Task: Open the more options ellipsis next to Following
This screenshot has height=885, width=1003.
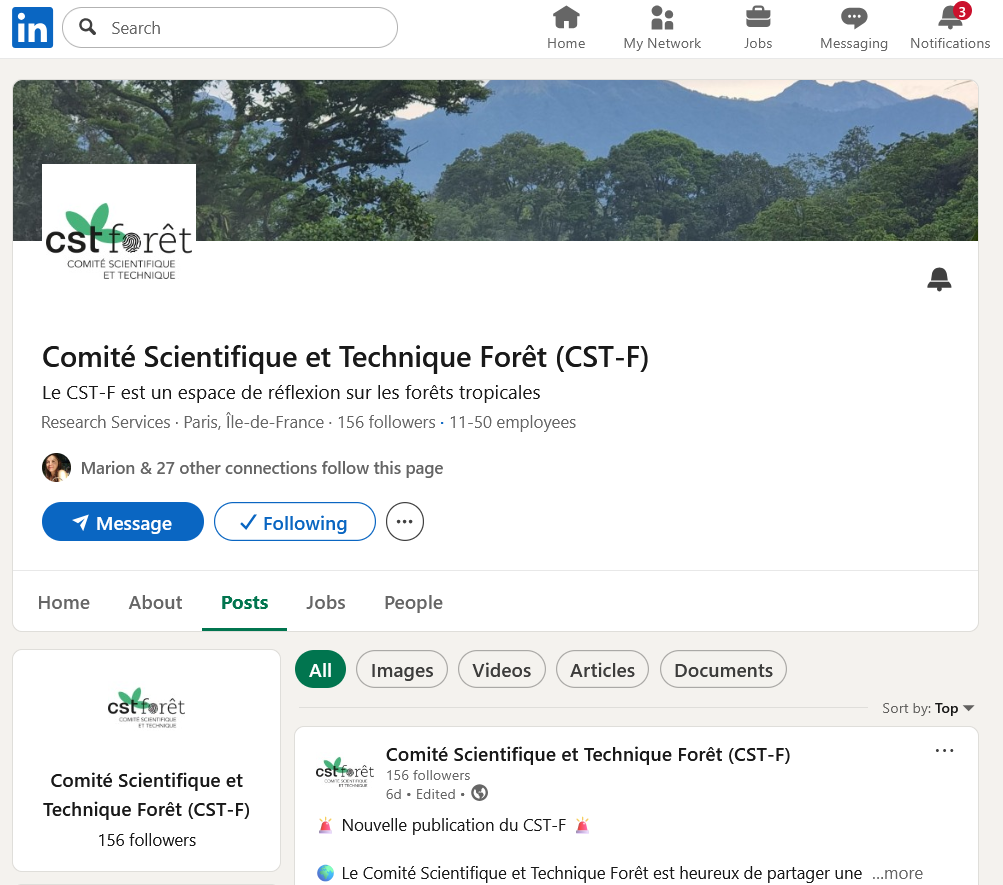Action: tap(405, 522)
